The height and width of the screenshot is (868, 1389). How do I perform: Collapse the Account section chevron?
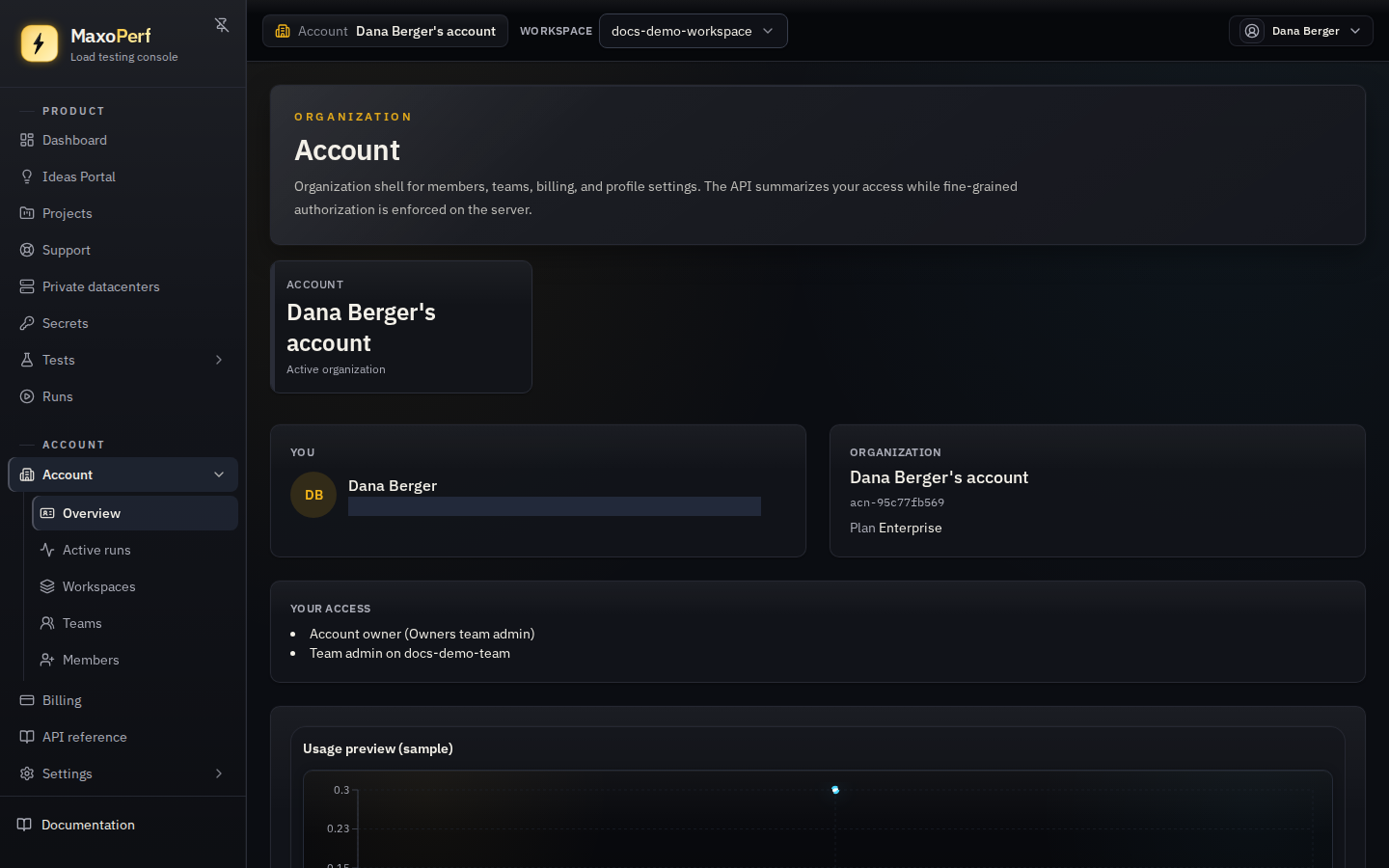tap(219, 475)
